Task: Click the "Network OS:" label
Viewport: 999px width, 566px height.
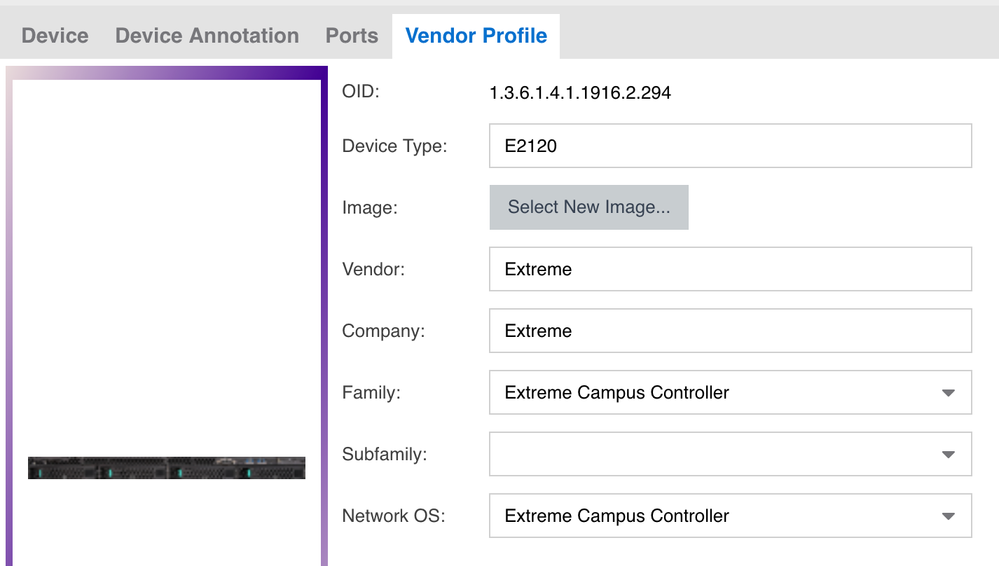Action: coord(393,517)
